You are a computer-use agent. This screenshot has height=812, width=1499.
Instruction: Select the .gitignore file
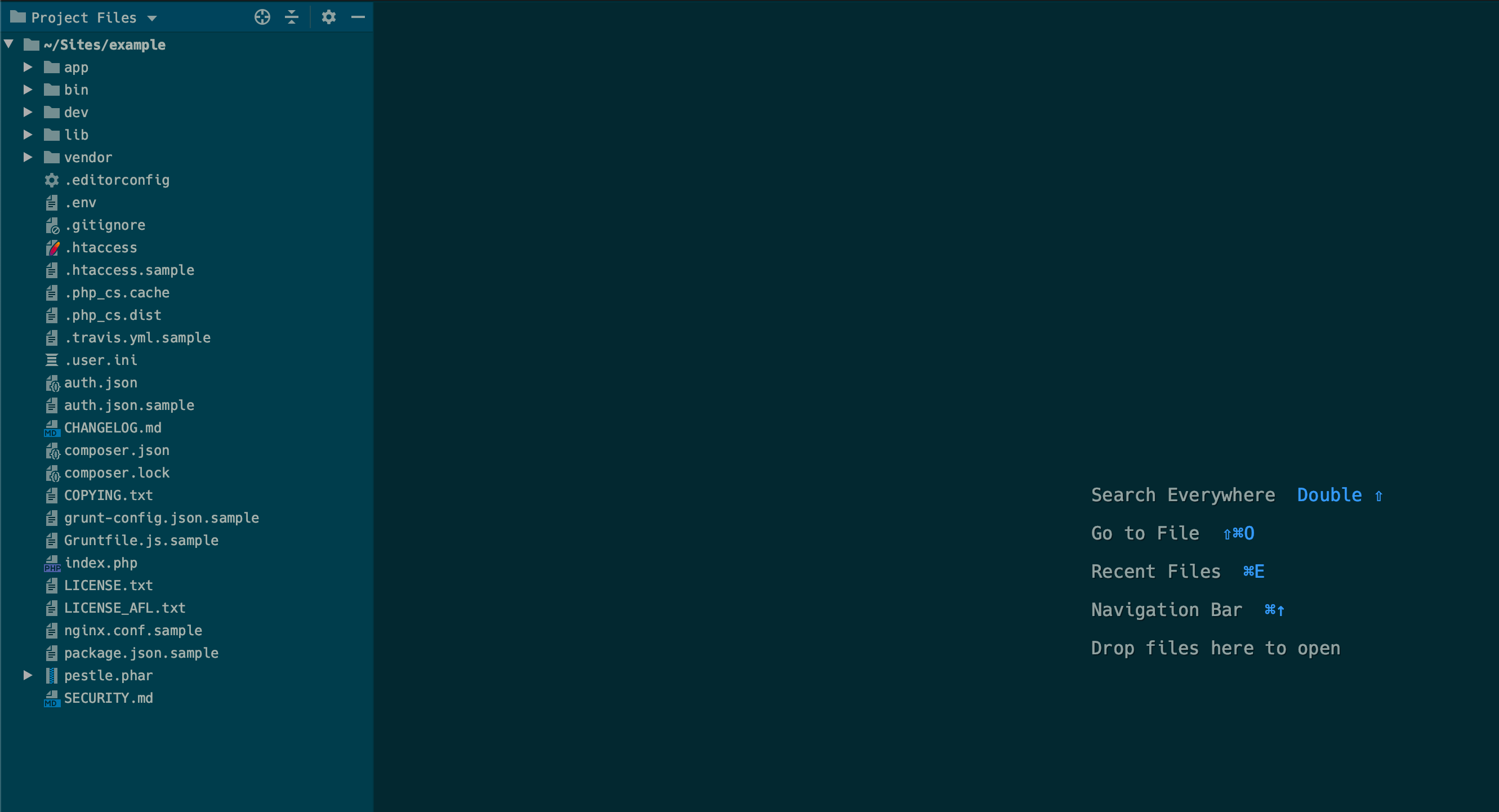(x=105, y=225)
